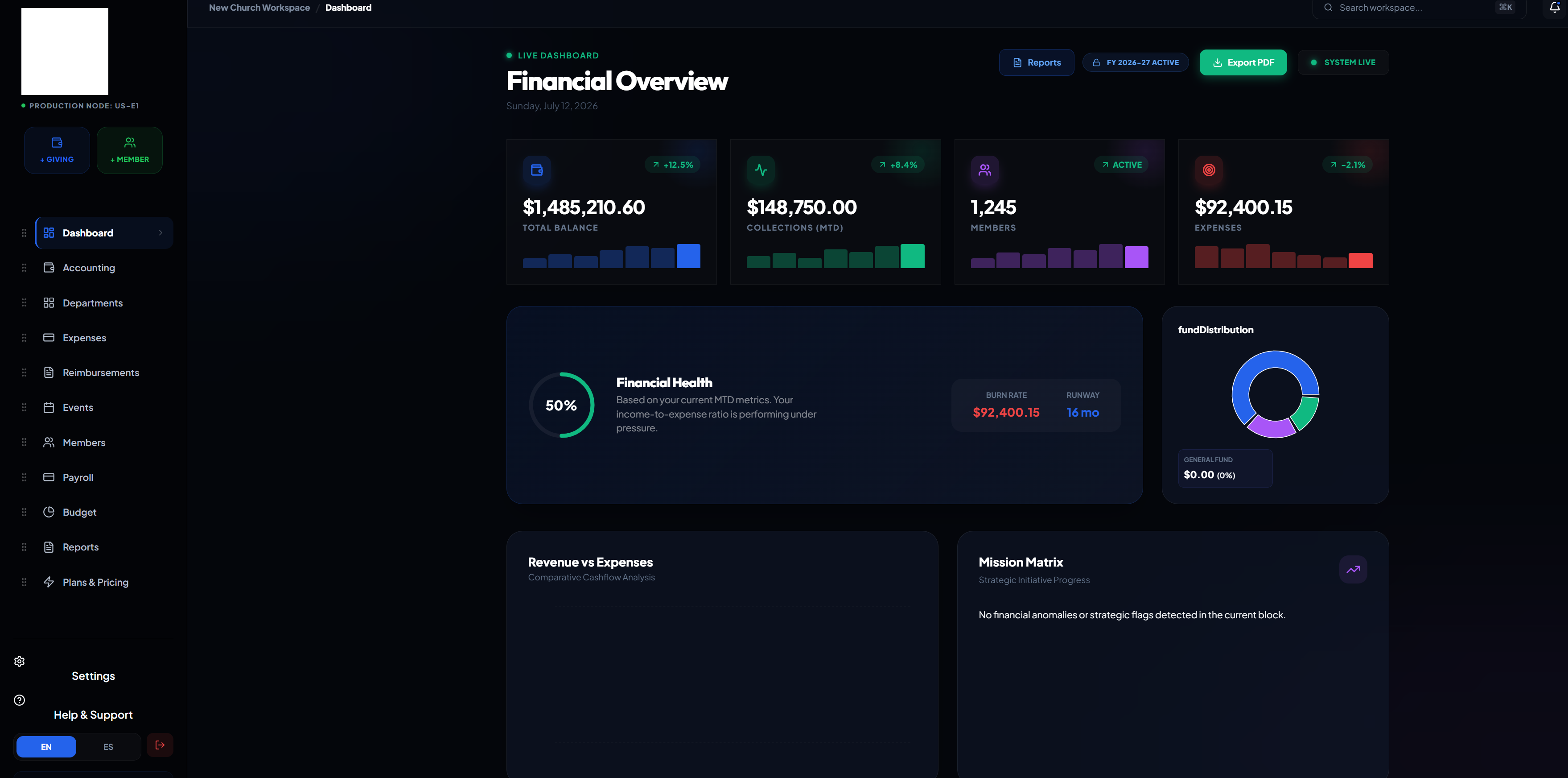Switch language to EN
The height and width of the screenshot is (778, 1568).
[46, 746]
